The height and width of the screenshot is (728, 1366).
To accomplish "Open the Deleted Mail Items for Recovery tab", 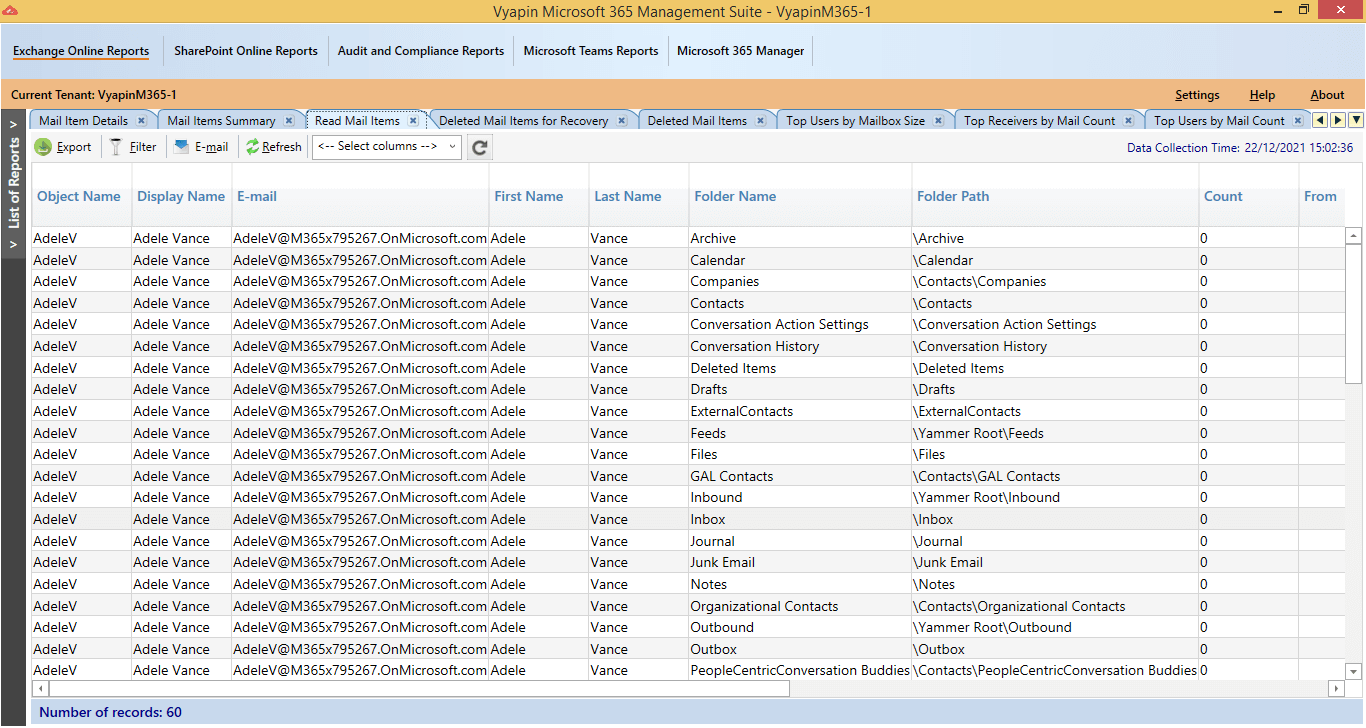I will [524, 121].
